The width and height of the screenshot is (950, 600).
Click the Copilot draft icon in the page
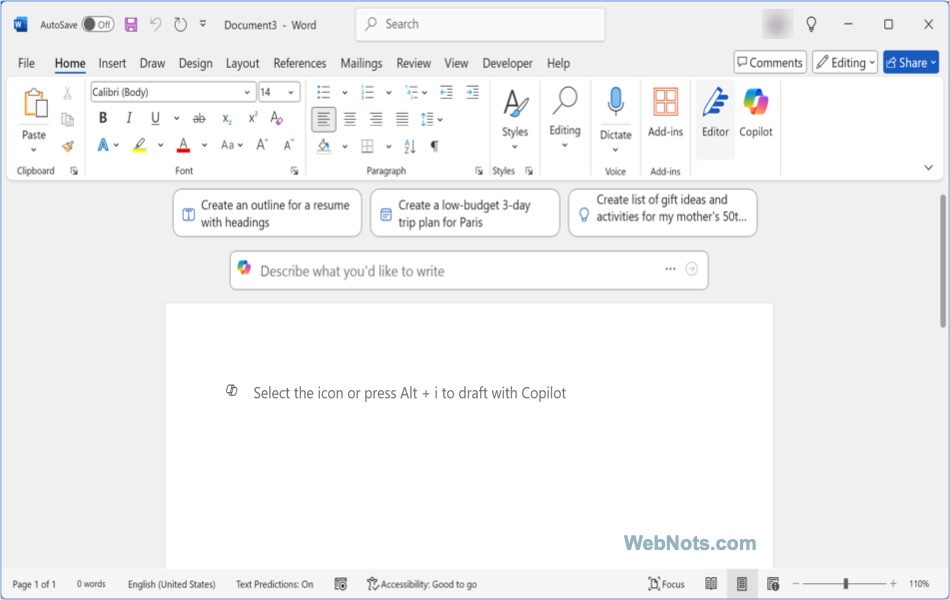click(231, 390)
